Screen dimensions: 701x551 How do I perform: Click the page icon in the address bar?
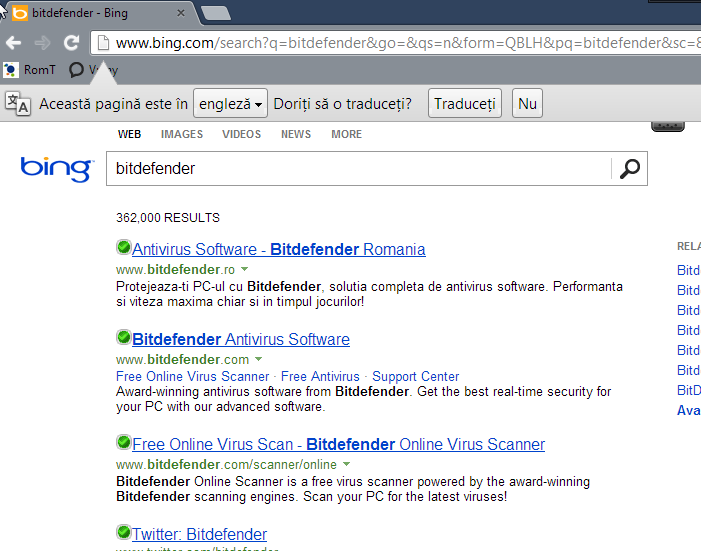103,43
